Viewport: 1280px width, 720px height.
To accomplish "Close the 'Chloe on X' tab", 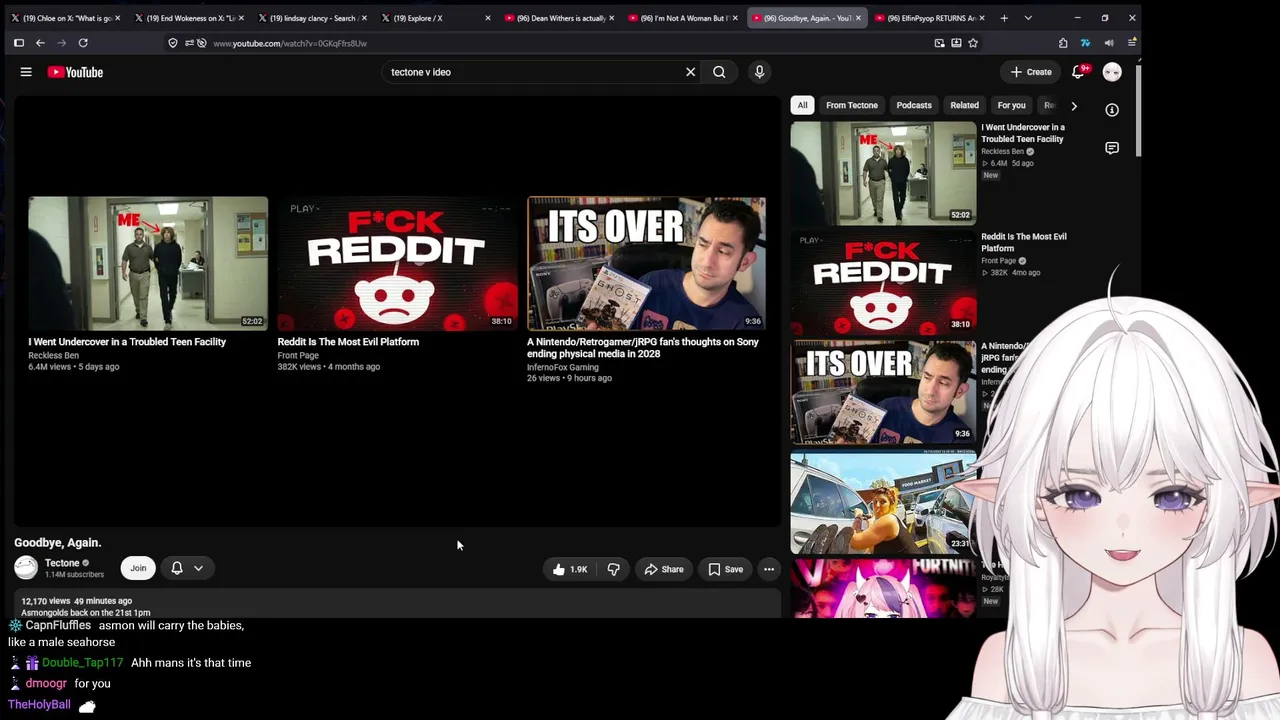I will coord(118,18).
